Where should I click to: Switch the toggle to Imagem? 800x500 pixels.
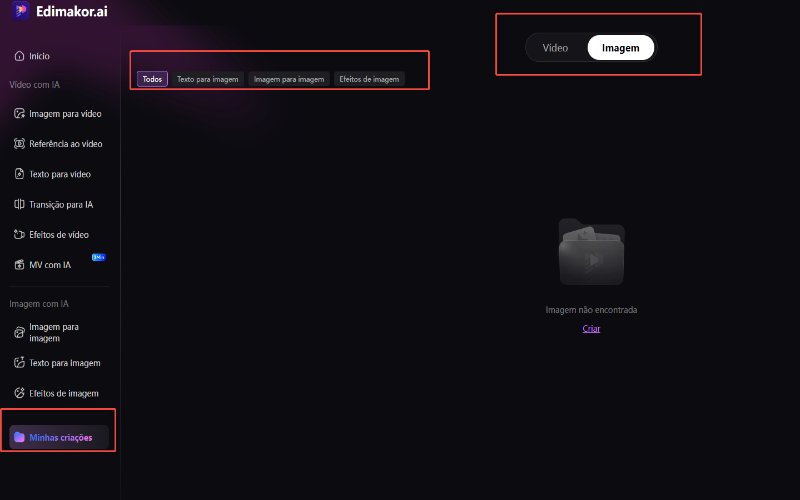(620, 48)
